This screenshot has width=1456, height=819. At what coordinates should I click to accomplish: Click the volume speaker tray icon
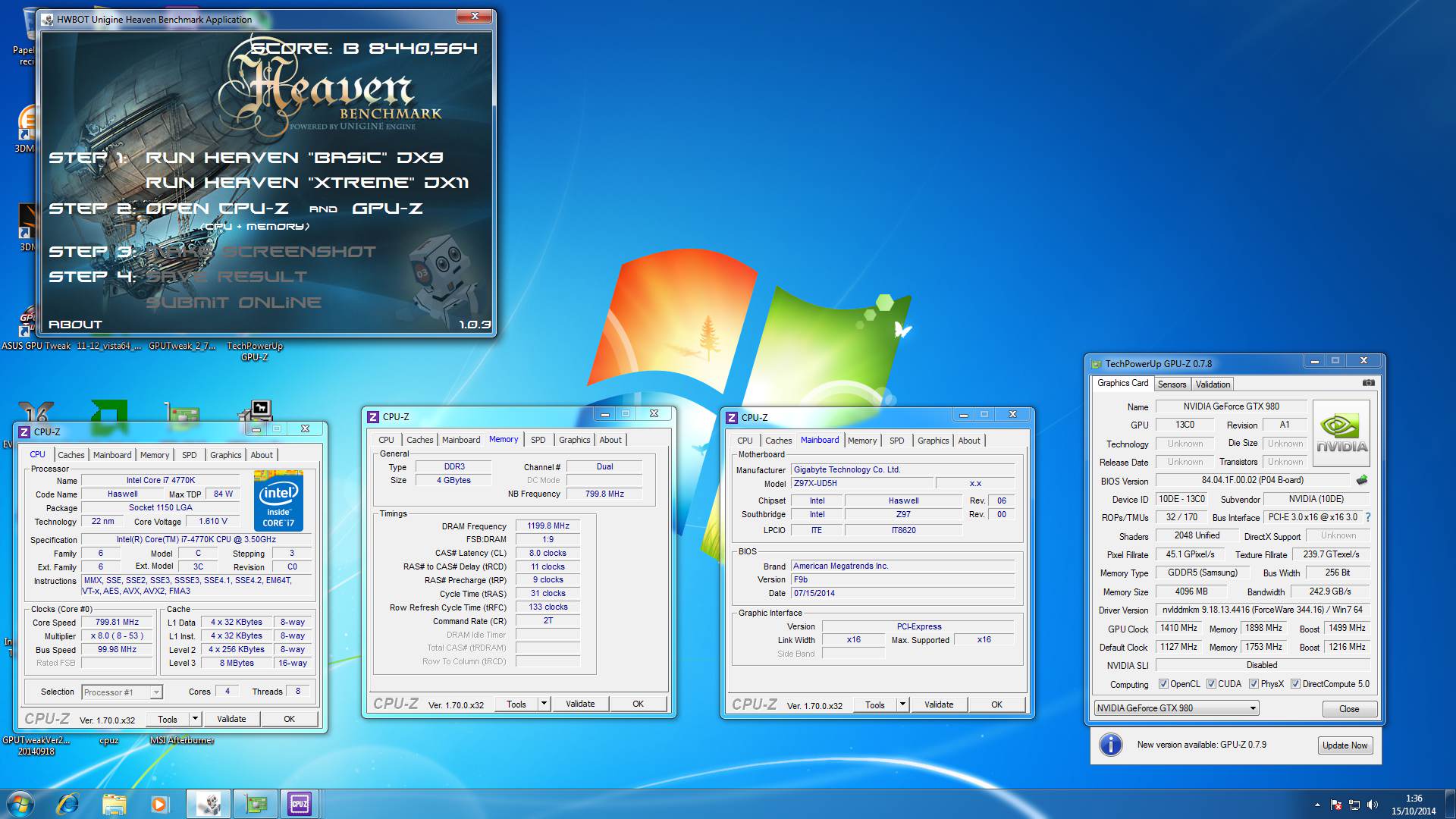(1373, 805)
